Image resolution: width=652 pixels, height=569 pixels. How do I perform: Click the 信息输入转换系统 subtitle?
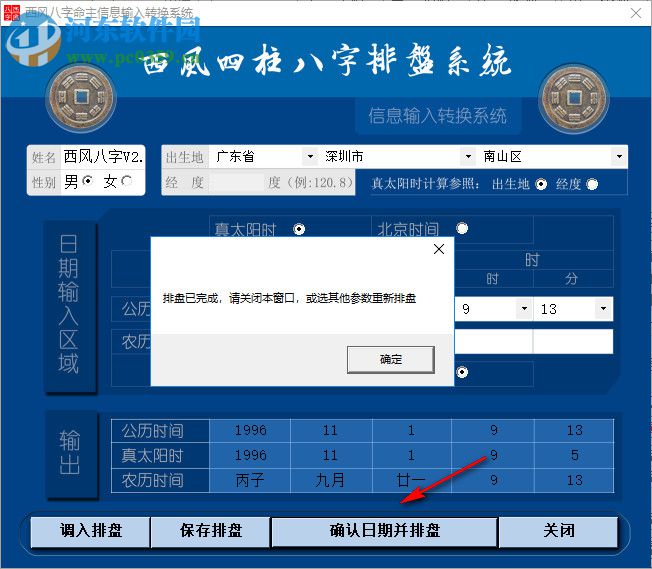(x=437, y=116)
